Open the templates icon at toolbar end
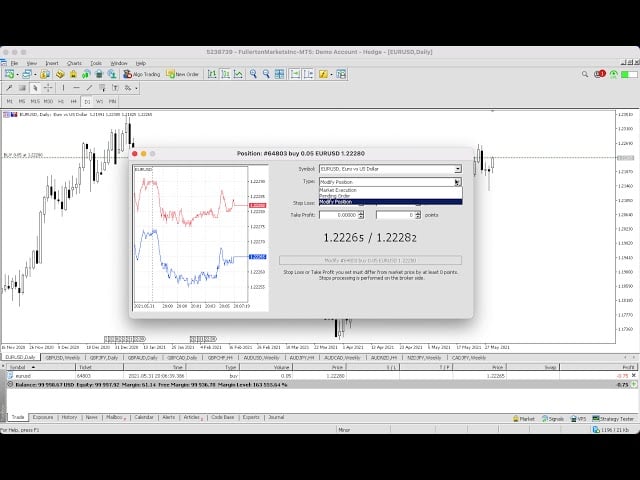Viewport: 640px width, 480px height. pos(341,74)
